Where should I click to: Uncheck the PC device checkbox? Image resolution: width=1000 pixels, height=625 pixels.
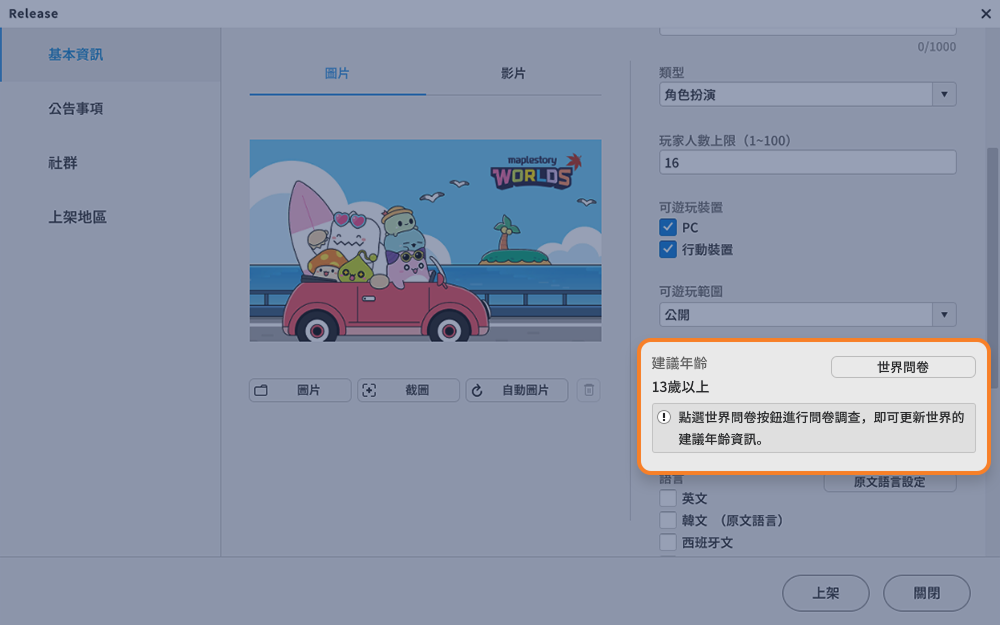tap(668, 227)
